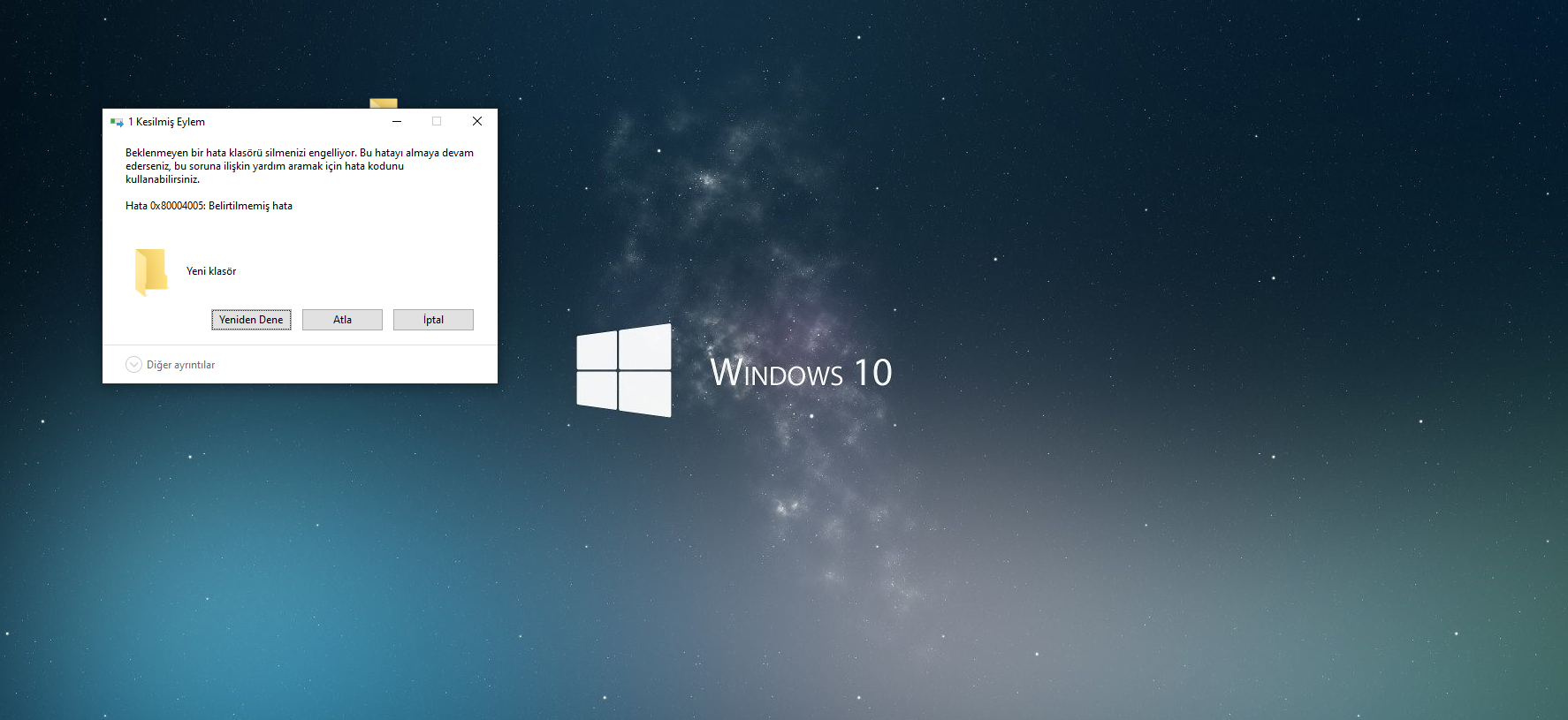Click the Yeni klasör folder name text
This screenshot has height=720, width=1568.
point(211,271)
